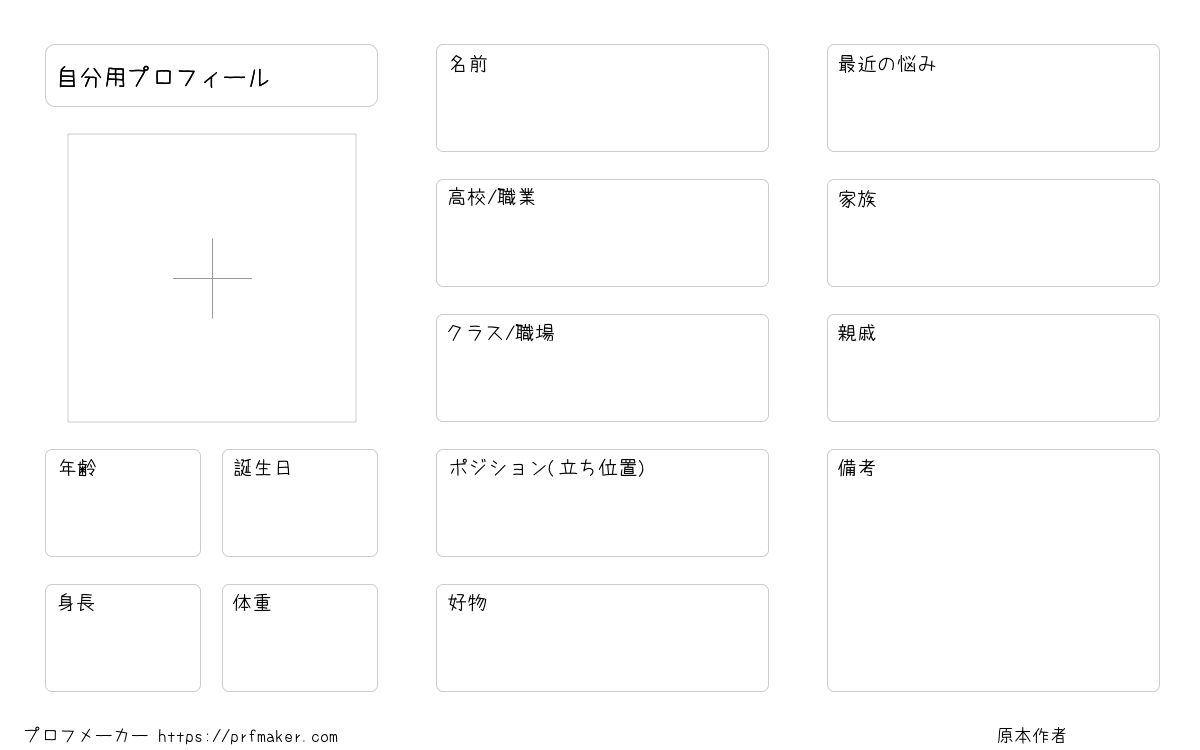Click the 名前 label text
The width and height of the screenshot is (1200, 750).
coord(468,64)
